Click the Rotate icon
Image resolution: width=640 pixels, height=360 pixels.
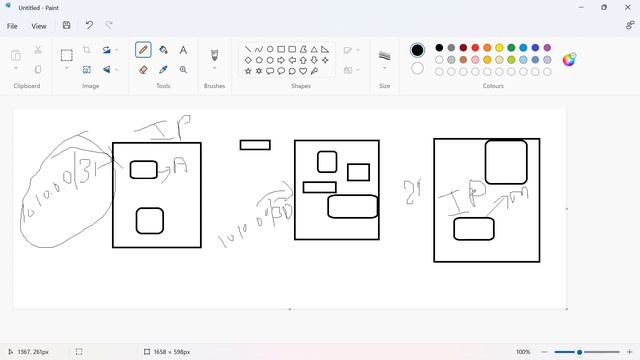(107, 50)
